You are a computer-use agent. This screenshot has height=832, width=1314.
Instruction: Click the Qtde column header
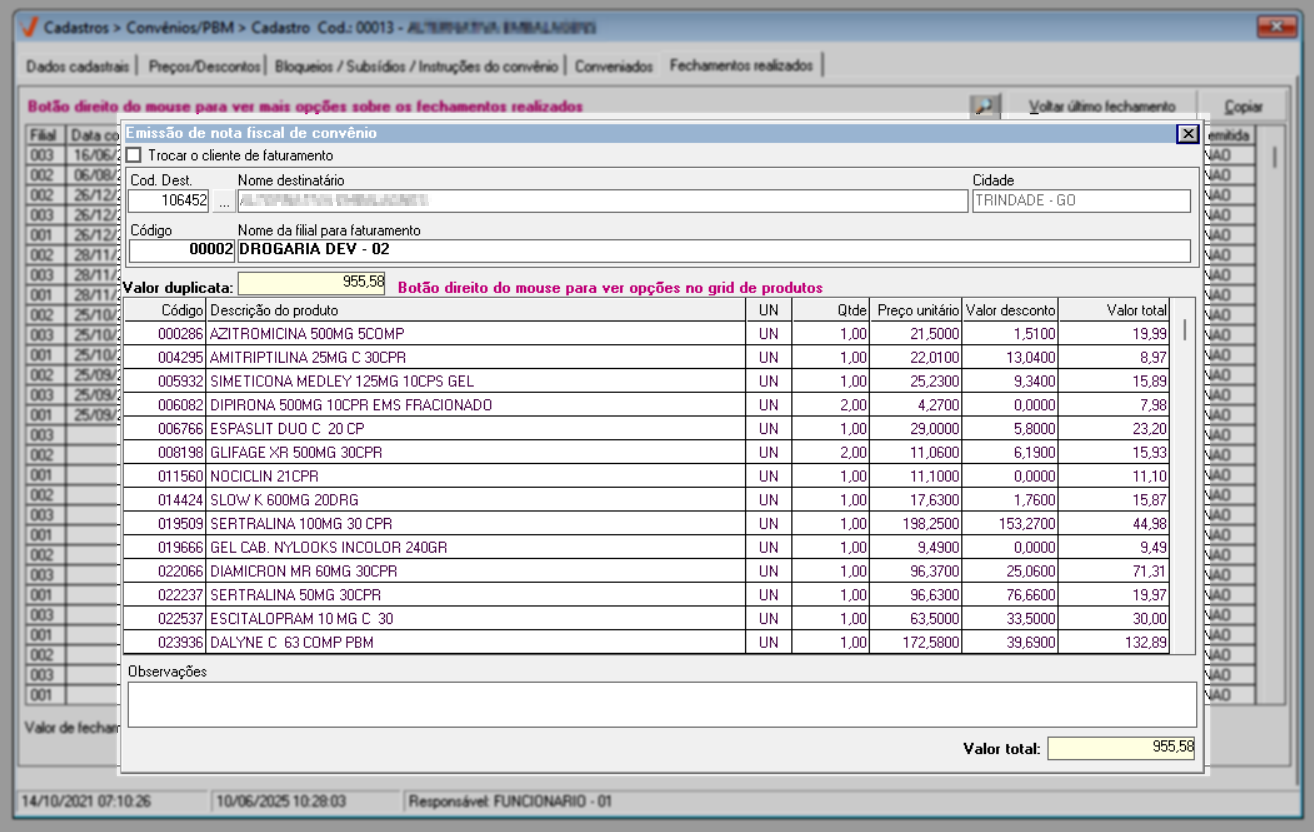coord(830,310)
